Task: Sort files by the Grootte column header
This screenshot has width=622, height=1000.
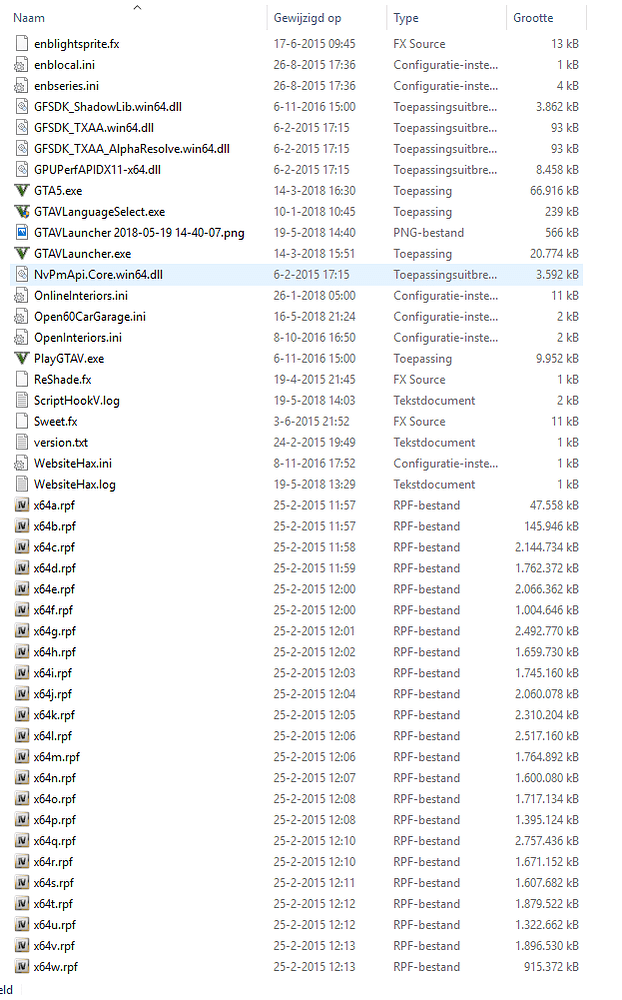Action: (x=533, y=18)
